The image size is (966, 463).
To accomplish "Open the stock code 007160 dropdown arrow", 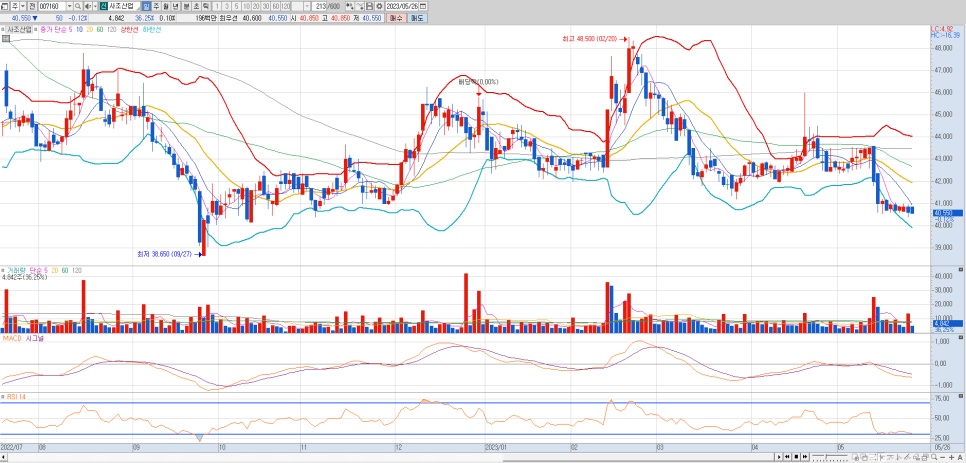I will click(x=69, y=6).
